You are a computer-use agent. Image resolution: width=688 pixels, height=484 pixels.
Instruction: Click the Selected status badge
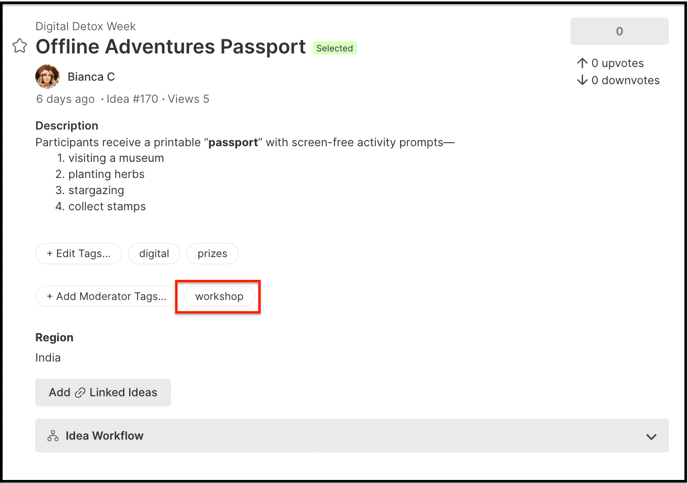[334, 48]
